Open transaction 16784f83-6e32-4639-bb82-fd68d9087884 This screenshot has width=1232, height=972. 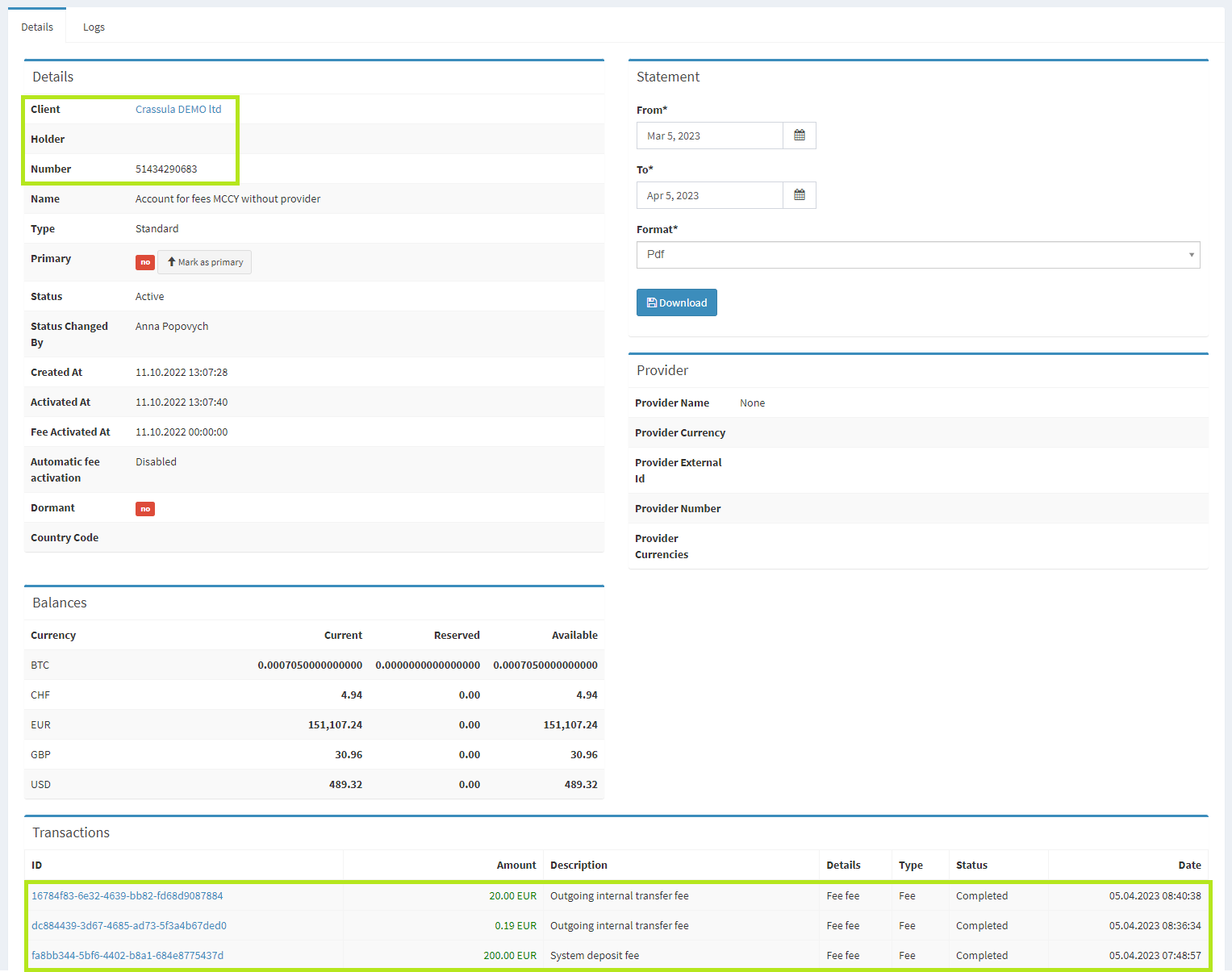[127, 896]
